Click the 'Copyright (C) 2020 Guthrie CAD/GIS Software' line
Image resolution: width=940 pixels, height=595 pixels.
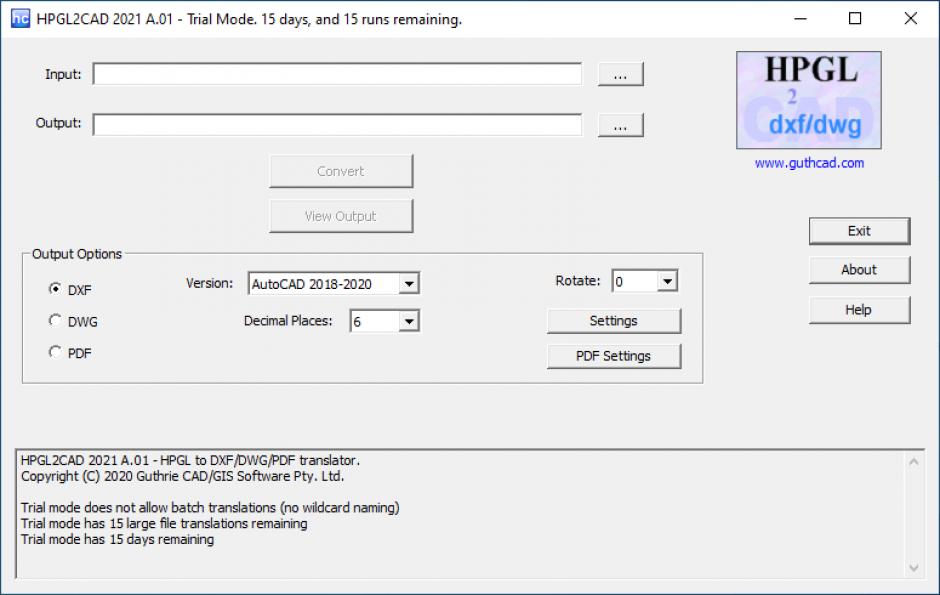pyautogui.click(x=182, y=476)
